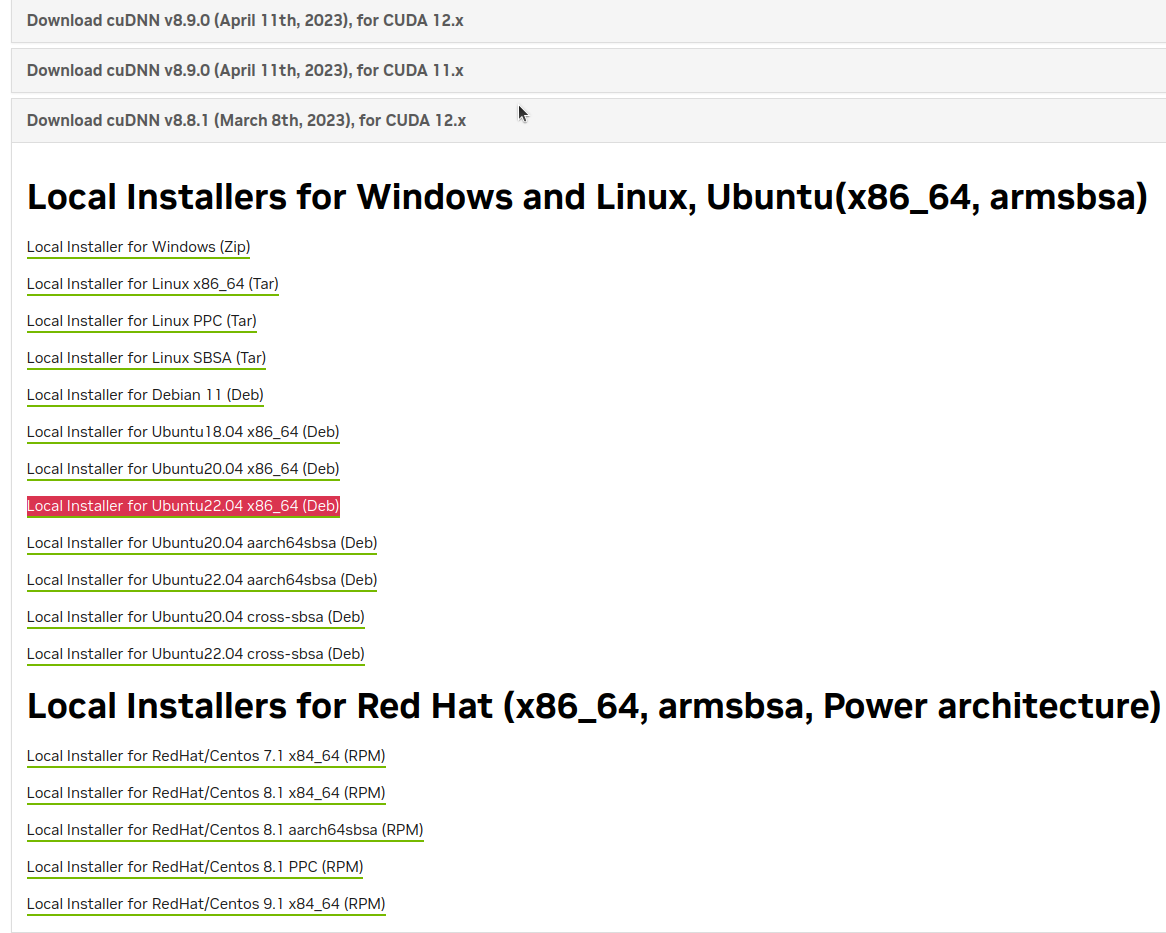Download Local Installer for Linux SBSA (Tar)
This screenshot has height=933, width=1166.
coord(146,358)
